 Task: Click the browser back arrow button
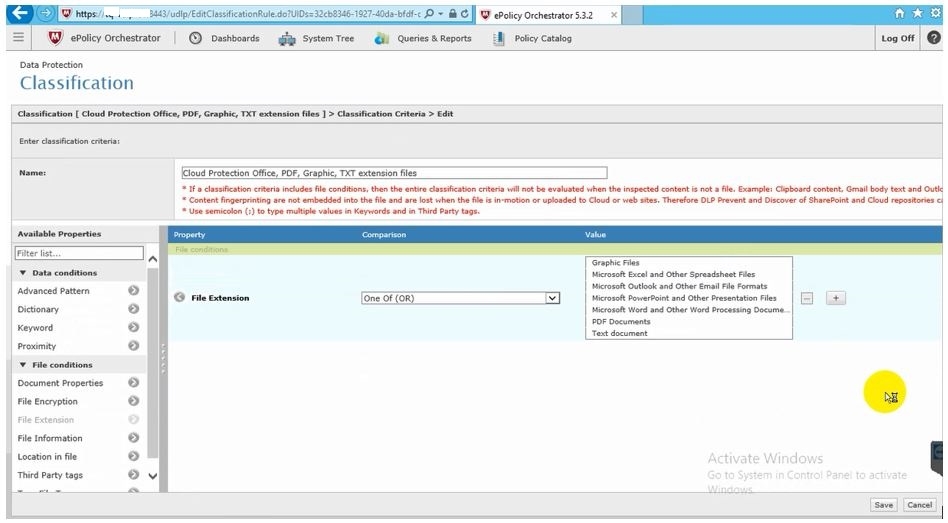(19, 13)
